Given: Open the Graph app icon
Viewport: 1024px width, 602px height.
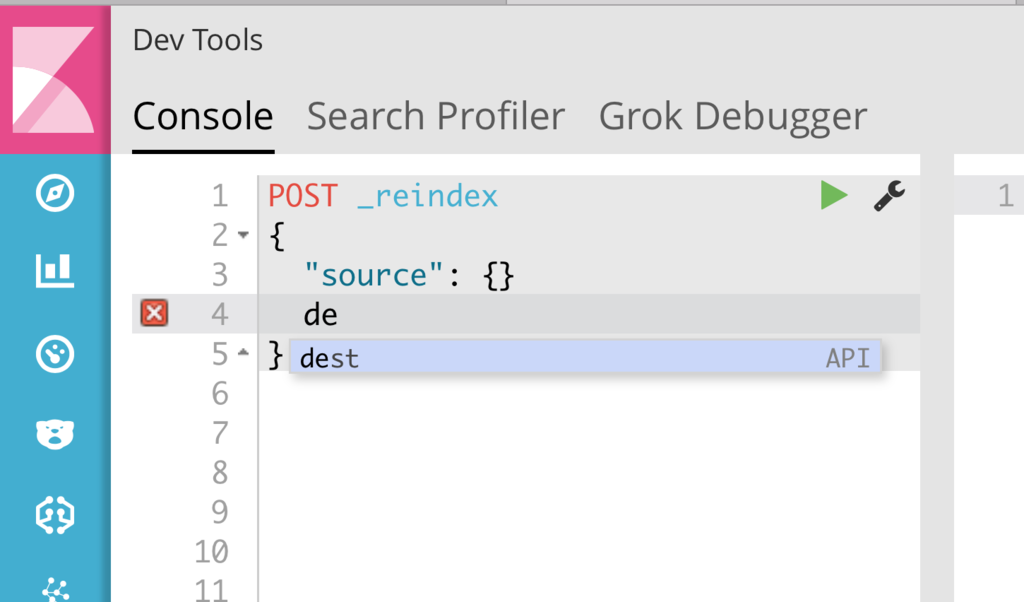Looking at the screenshot, I should point(55,590).
